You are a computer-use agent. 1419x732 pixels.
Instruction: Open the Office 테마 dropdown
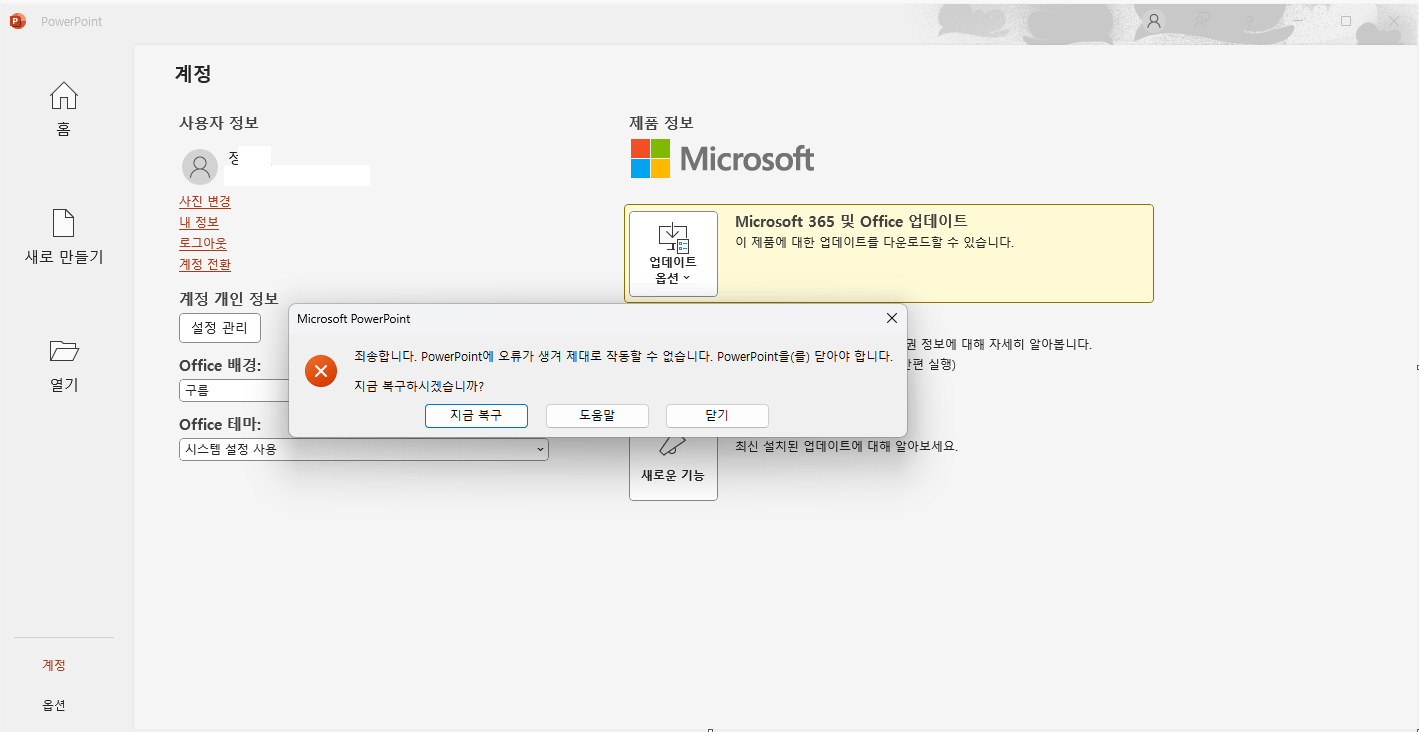pos(364,449)
